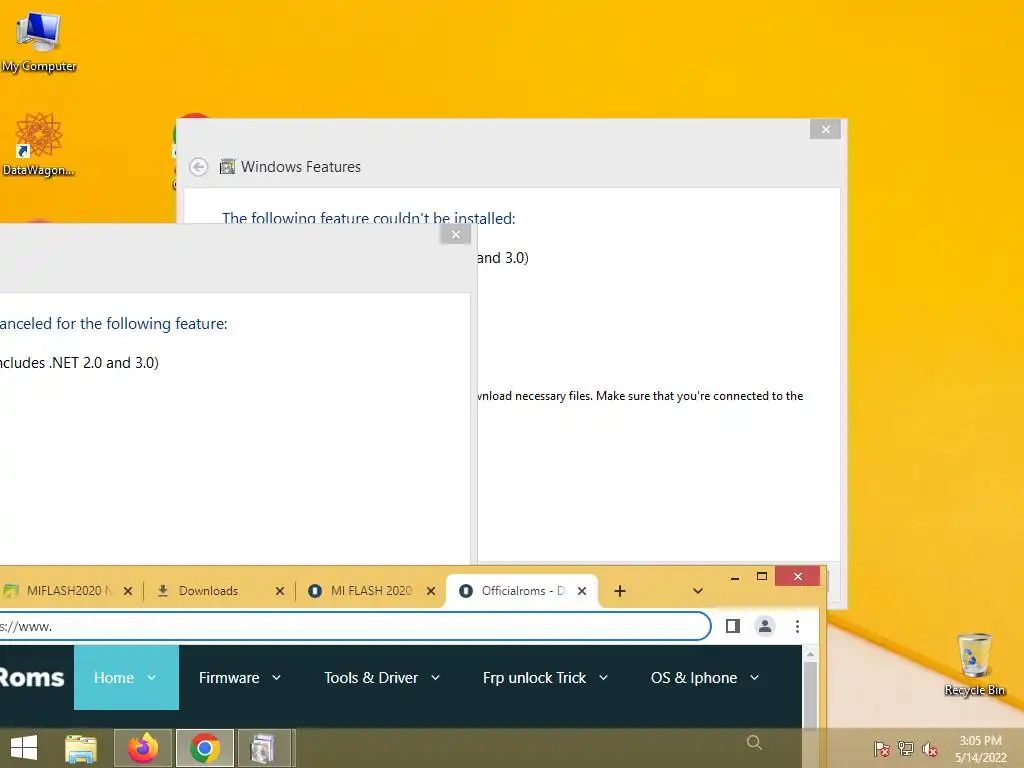Image resolution: width=1024 pixels, height=768 pixels.
Task: Open File Explorer from taskbar
Action: (x=81, y=748)
